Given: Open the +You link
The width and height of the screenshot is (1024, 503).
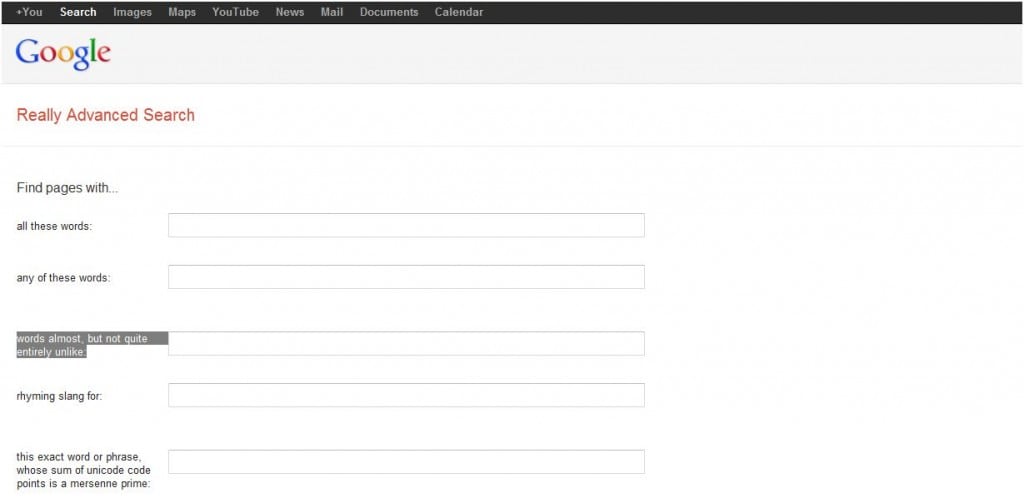Looking at the screenshot, I should (29, 12).
